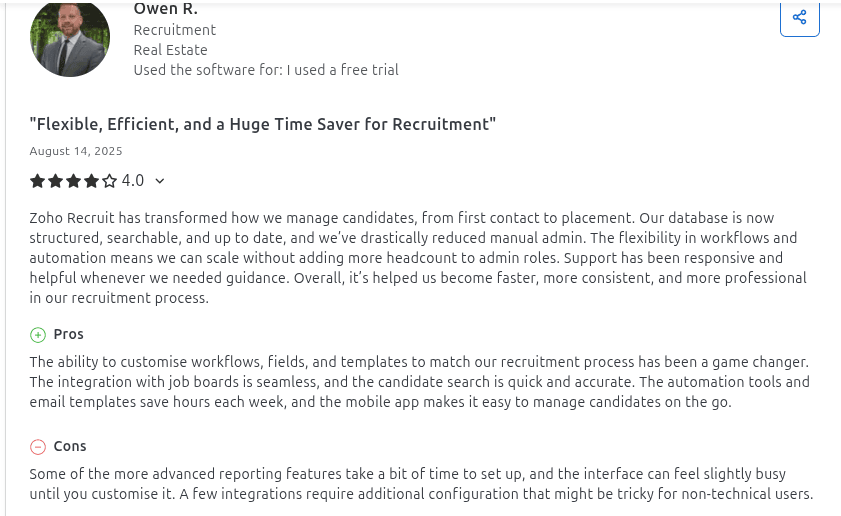This screenshot has width=841, height=516.
Task: Click the third filled rating star
Action: point(73,181)
